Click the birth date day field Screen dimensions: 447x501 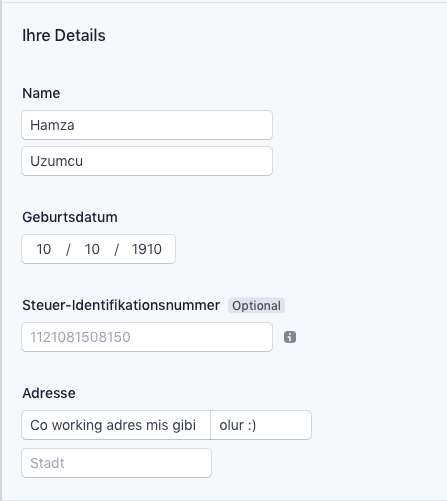(44, 249)
